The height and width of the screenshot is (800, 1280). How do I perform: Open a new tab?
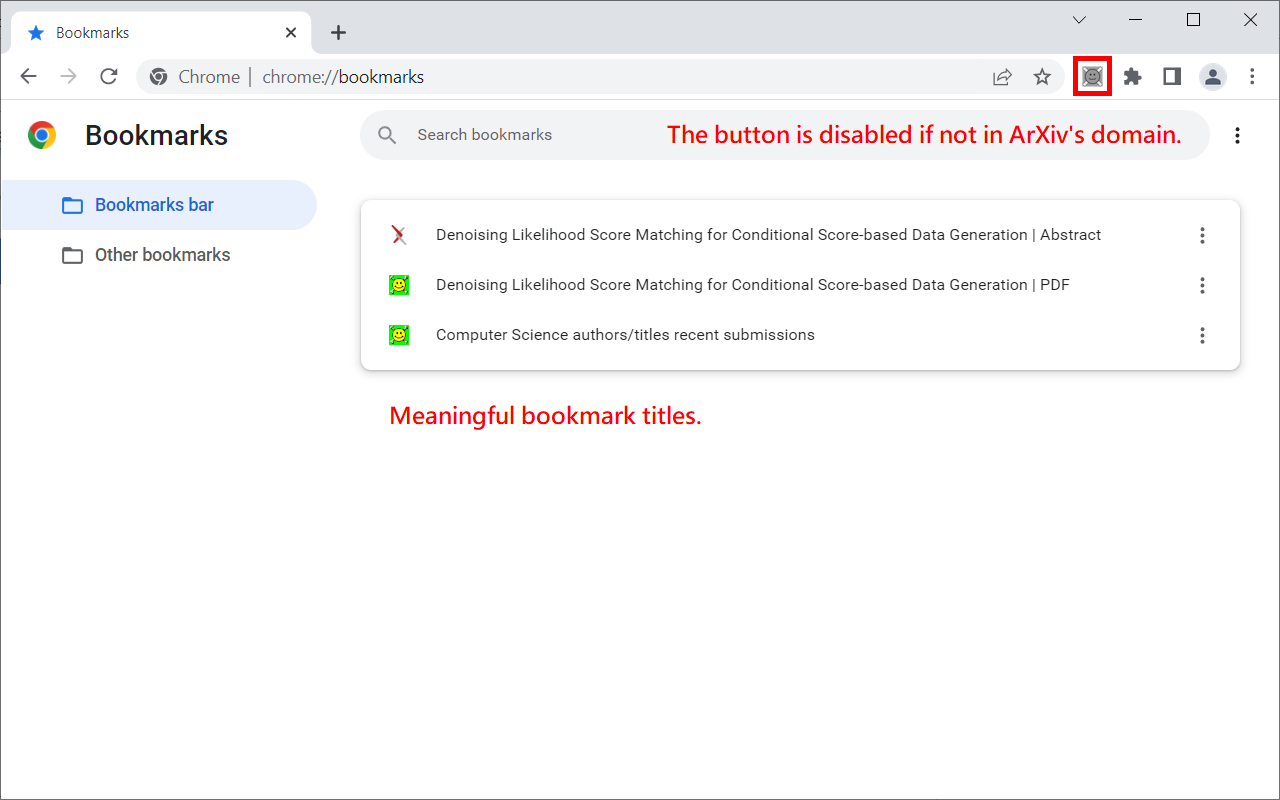click(x=338, y=33)
